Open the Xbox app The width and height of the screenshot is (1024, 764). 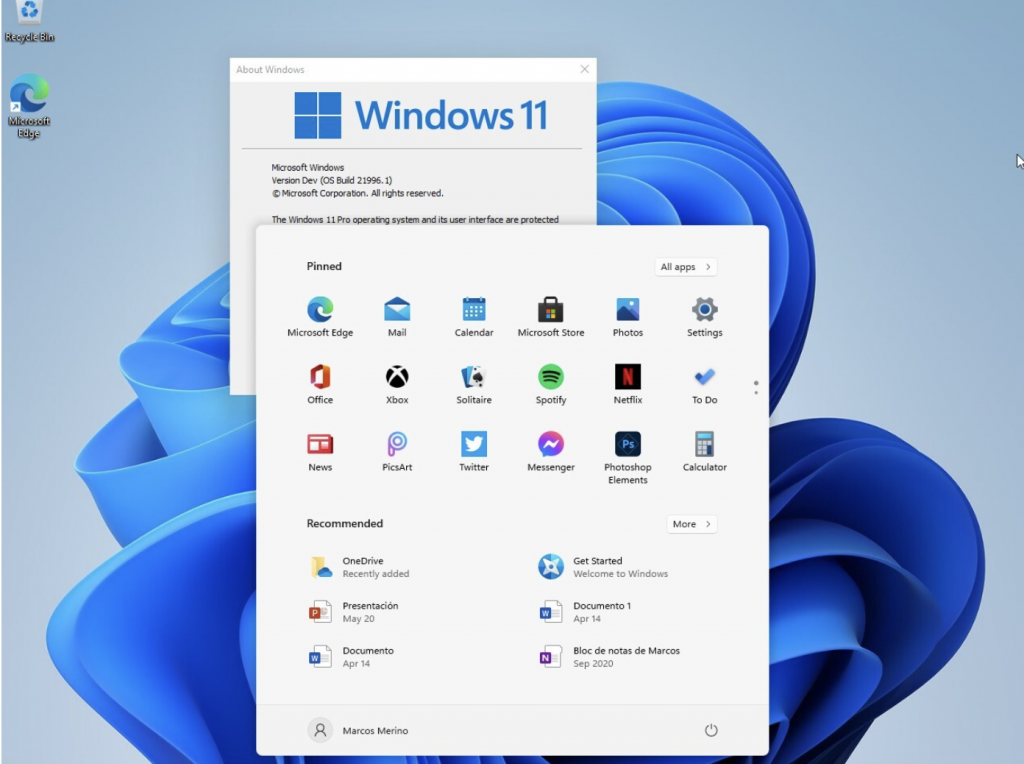coord(397,385)
